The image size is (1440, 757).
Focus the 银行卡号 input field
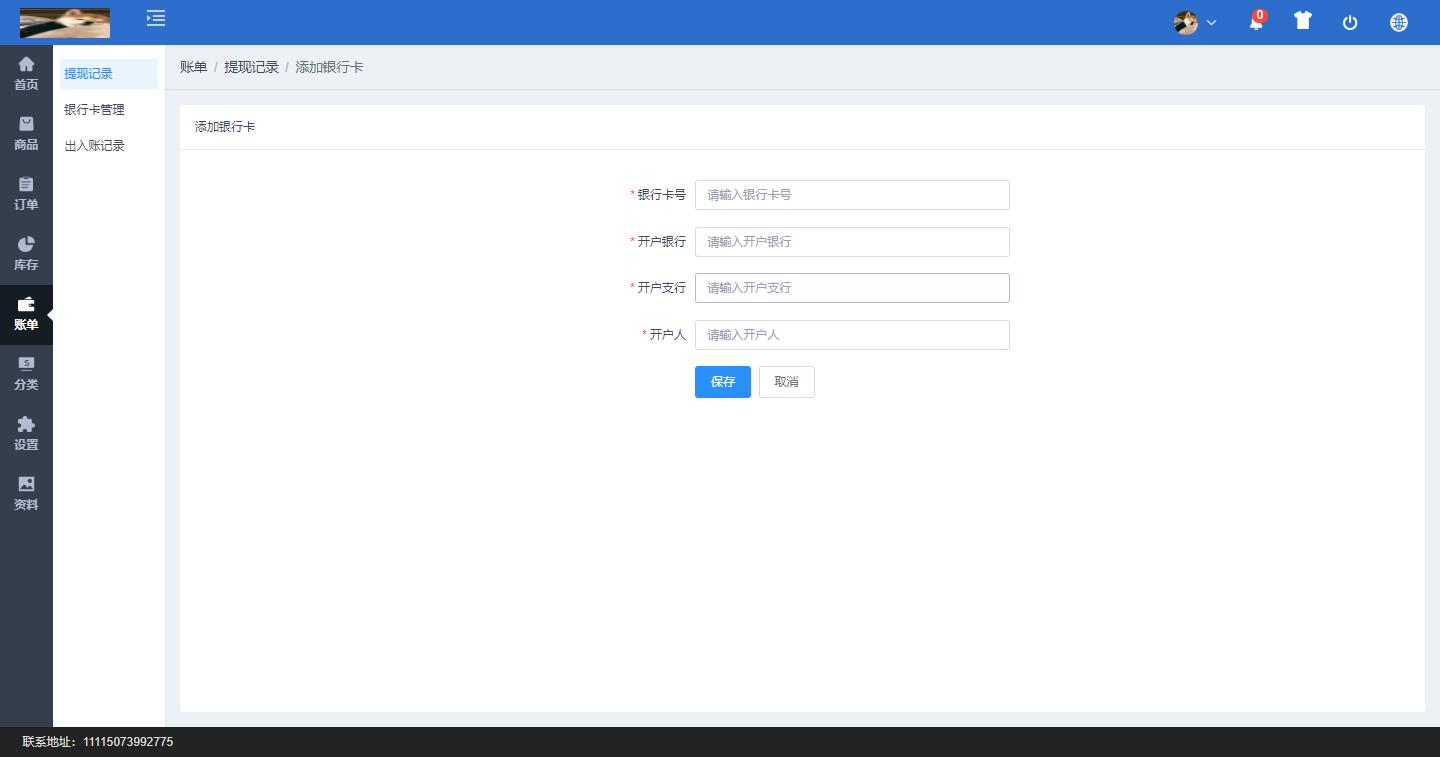tap(852, 195)
